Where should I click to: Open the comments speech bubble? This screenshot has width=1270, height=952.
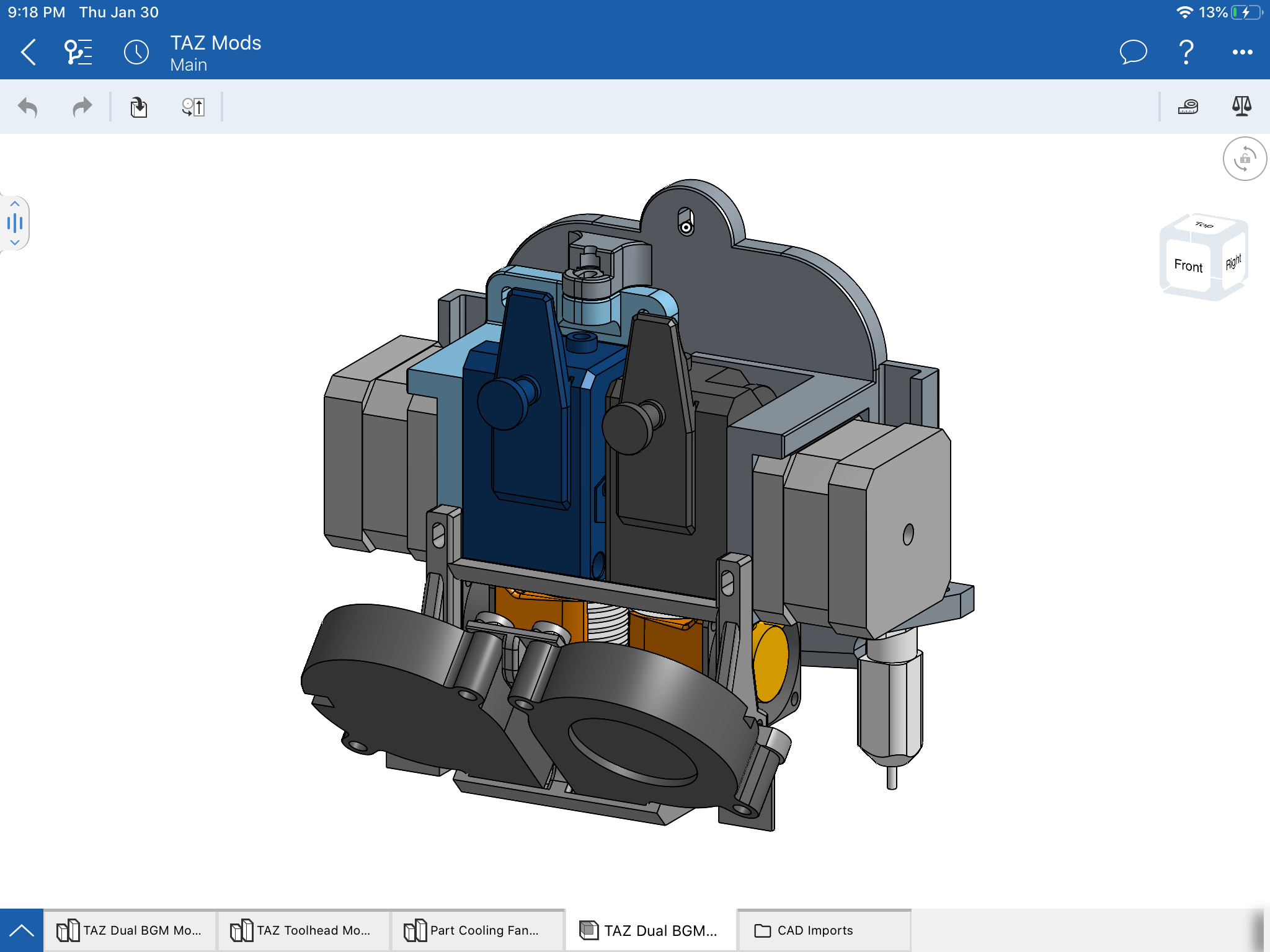[1132, 52]
